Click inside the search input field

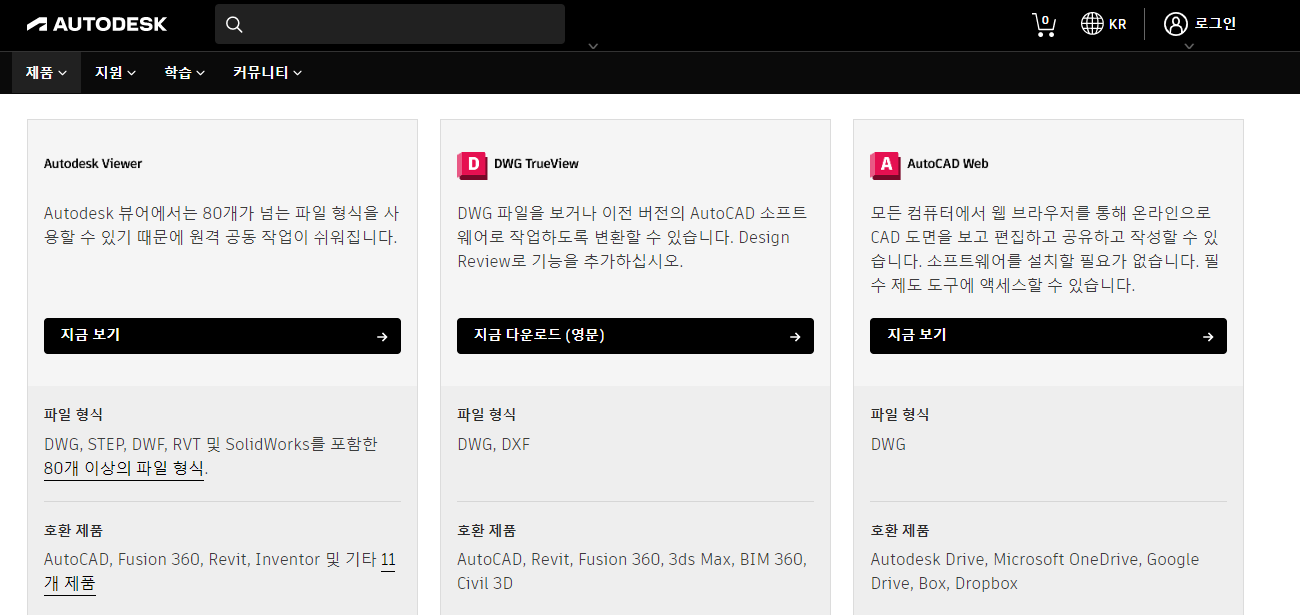[x=400, y=23]
